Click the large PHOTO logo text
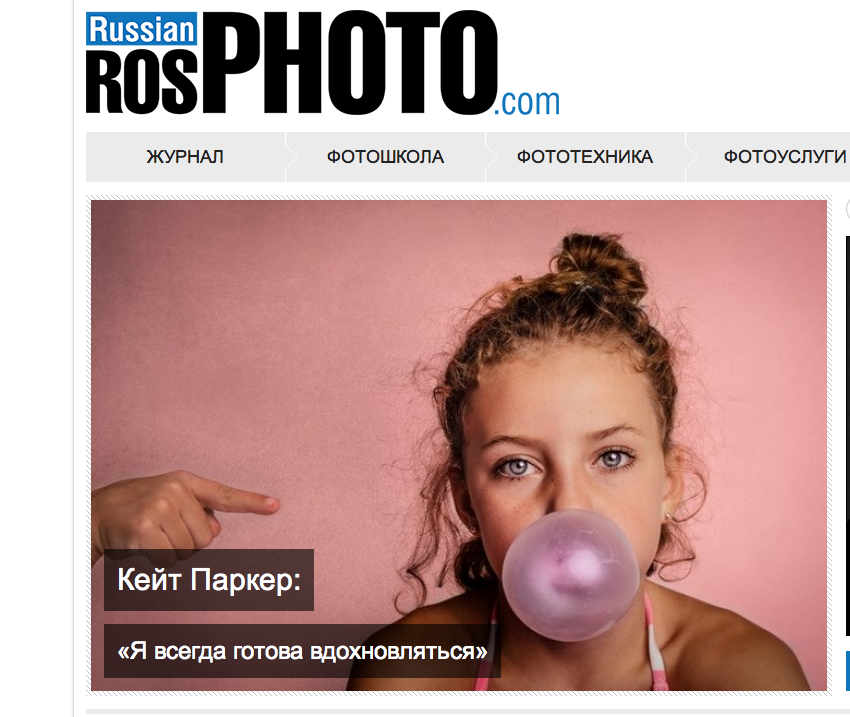The width and height of the screenshot is (850, 717). tap(350, 61)
